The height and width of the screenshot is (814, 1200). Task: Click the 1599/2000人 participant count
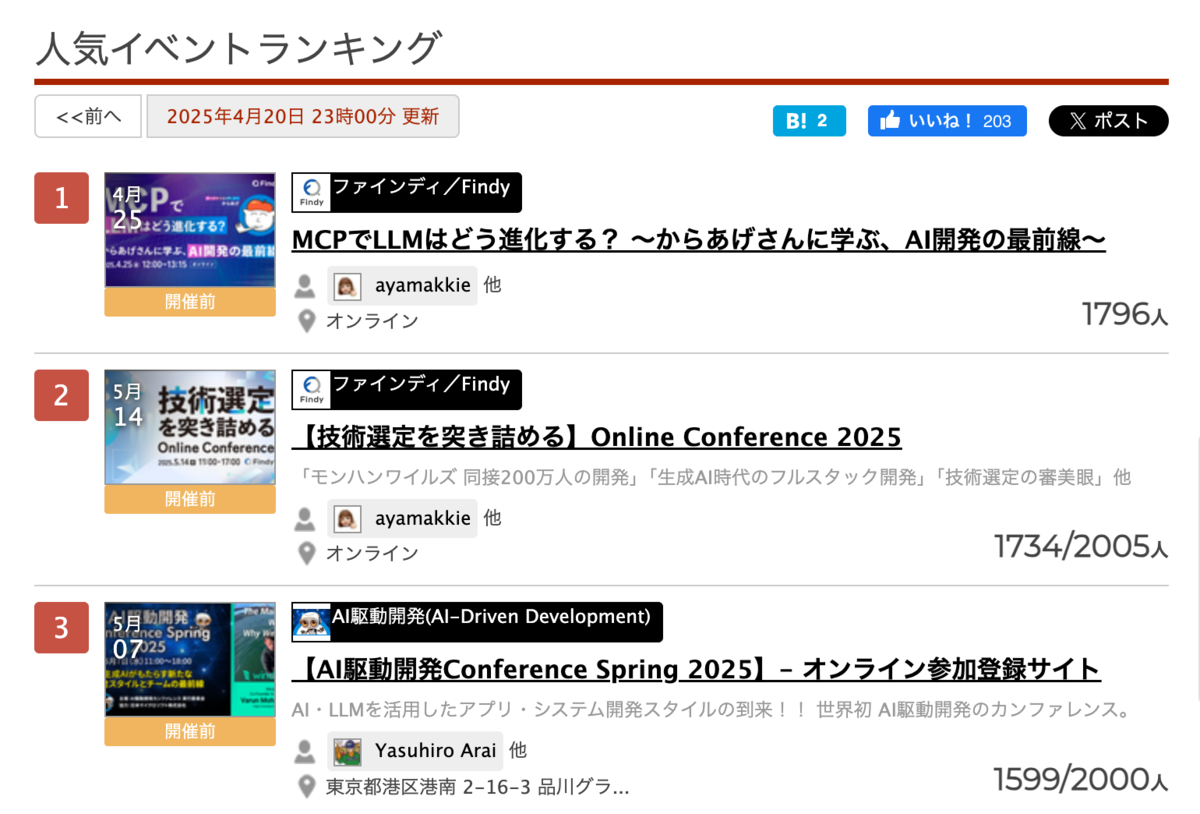pyautogui.click(x=1081, y=778)
